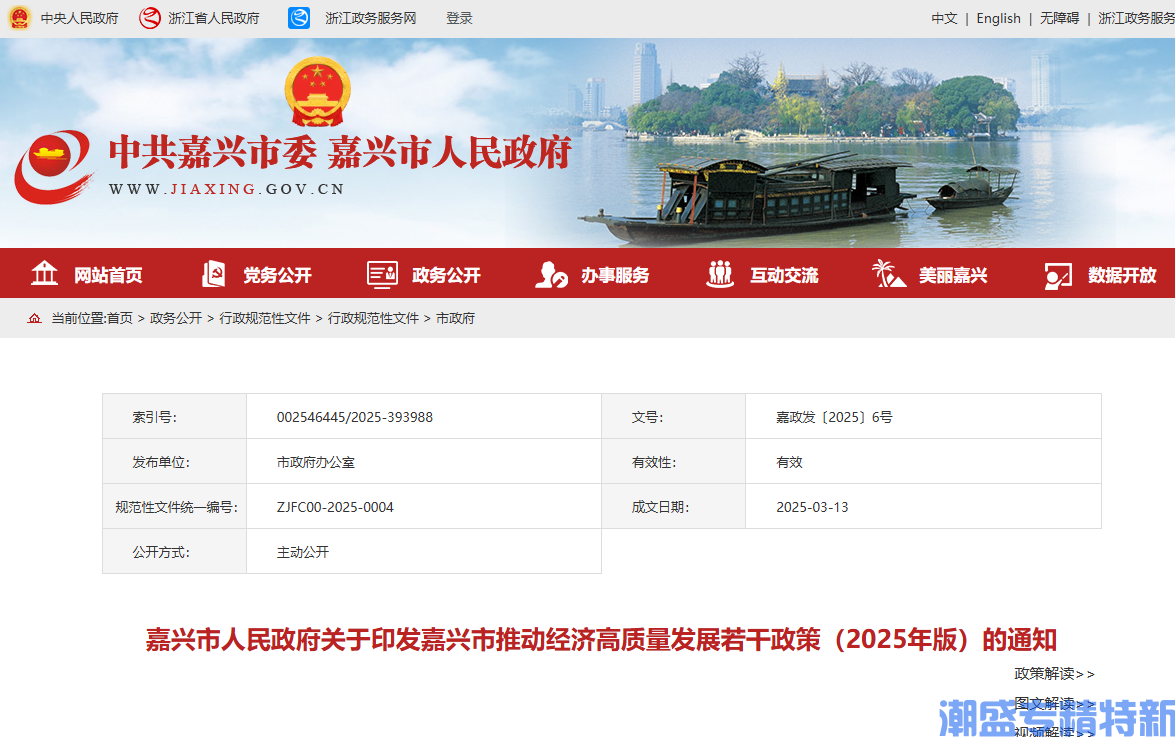This screenshot has width=1175, height=737.
Task: Open the 互动交流 menu item
Action: pyautogui.click(x=784, y=275)
